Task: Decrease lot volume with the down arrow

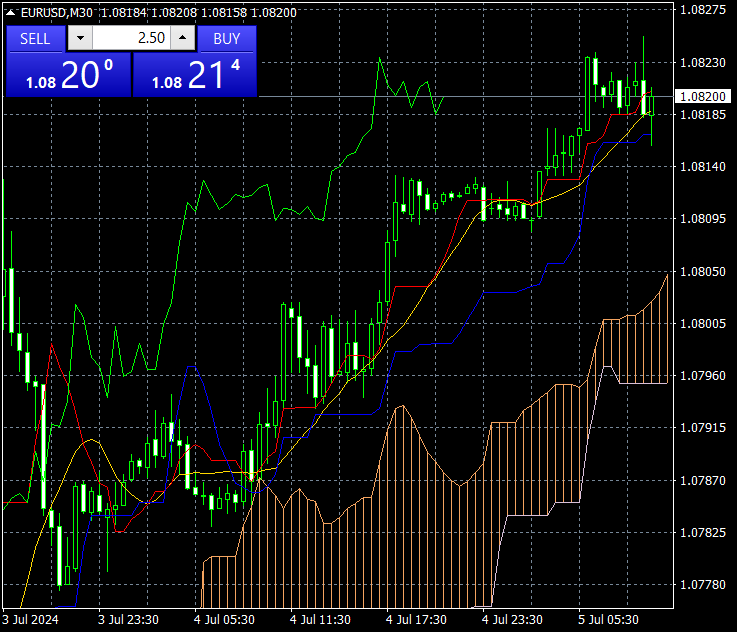Action: 80,38
